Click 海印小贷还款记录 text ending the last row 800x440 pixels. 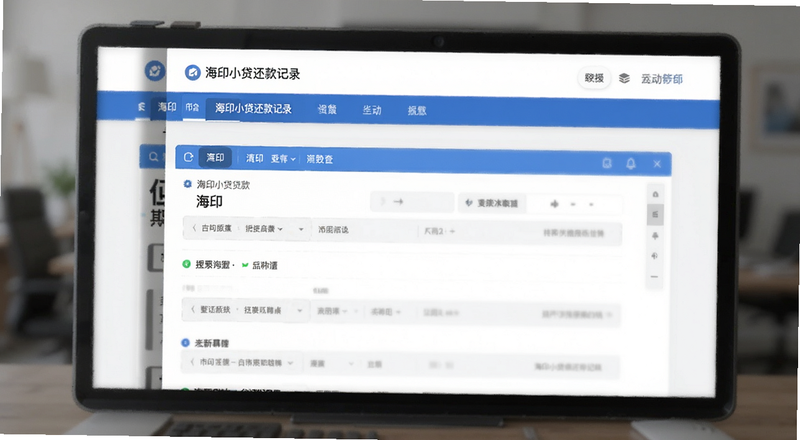tap(568, 366)
